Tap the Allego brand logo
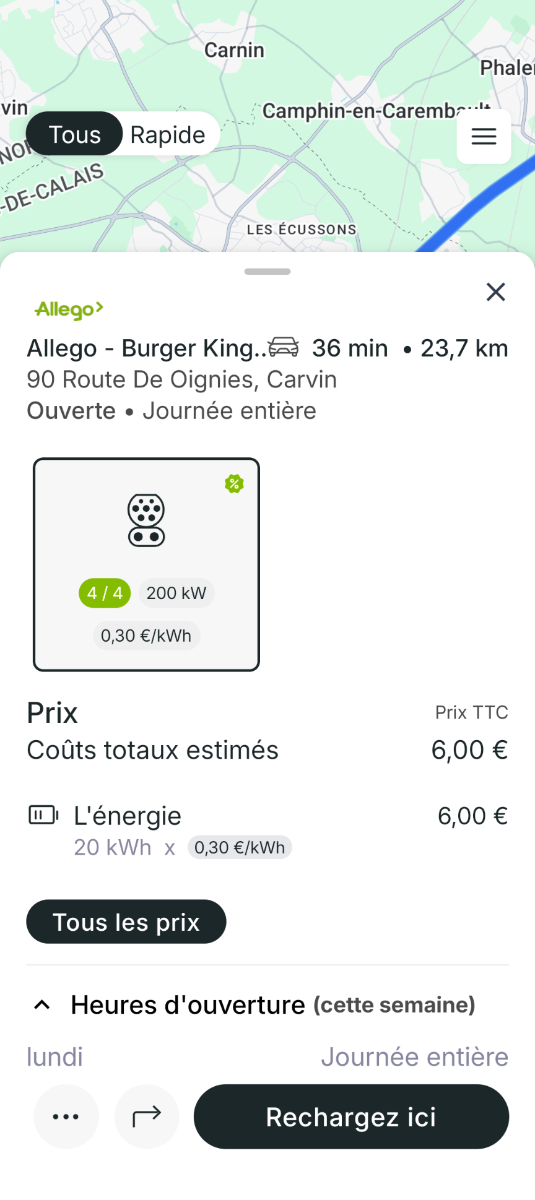The height and width of the screenshot is (1200, 535). [x=69, y=310]
